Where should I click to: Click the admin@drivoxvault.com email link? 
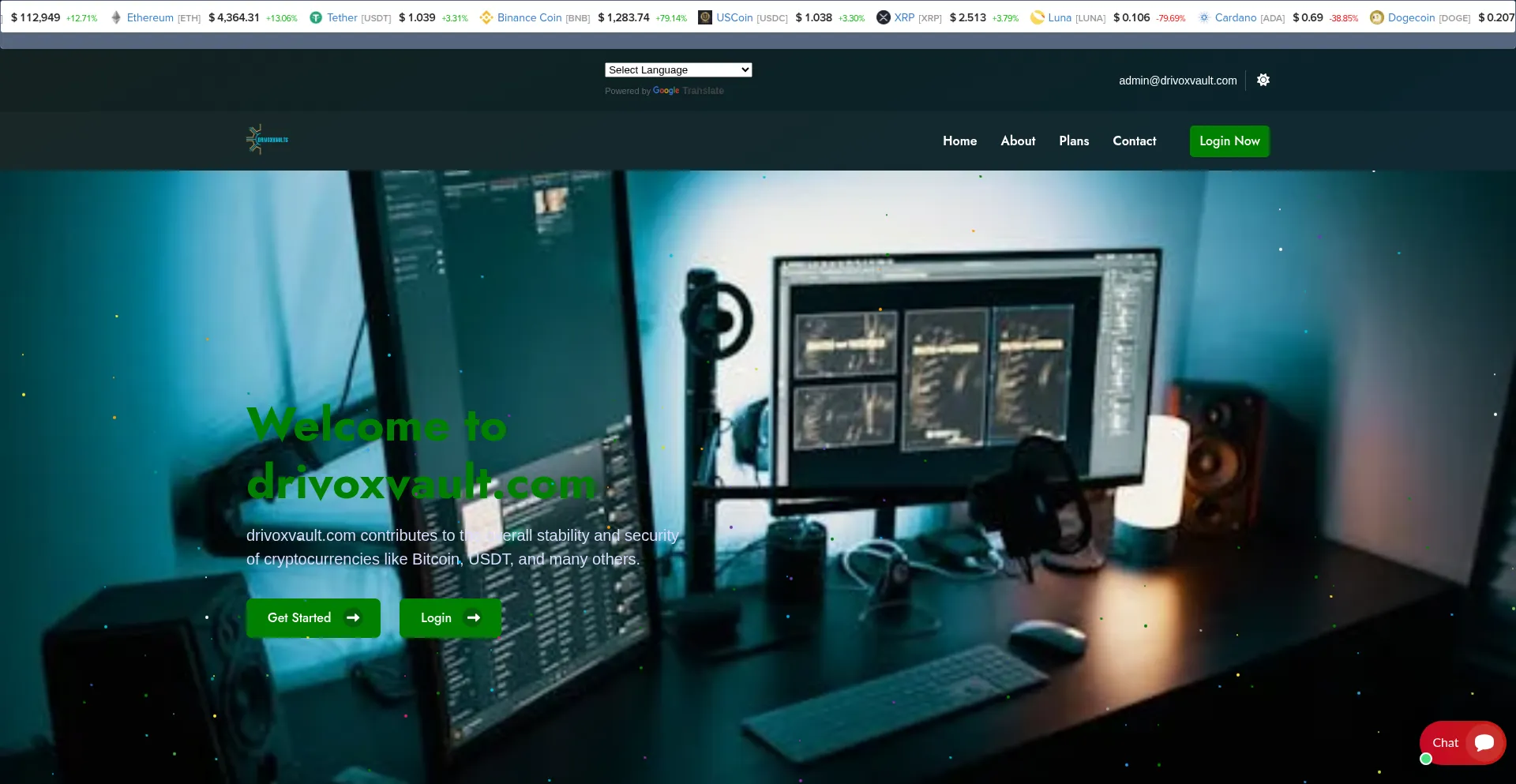[x=1177, y=81]
